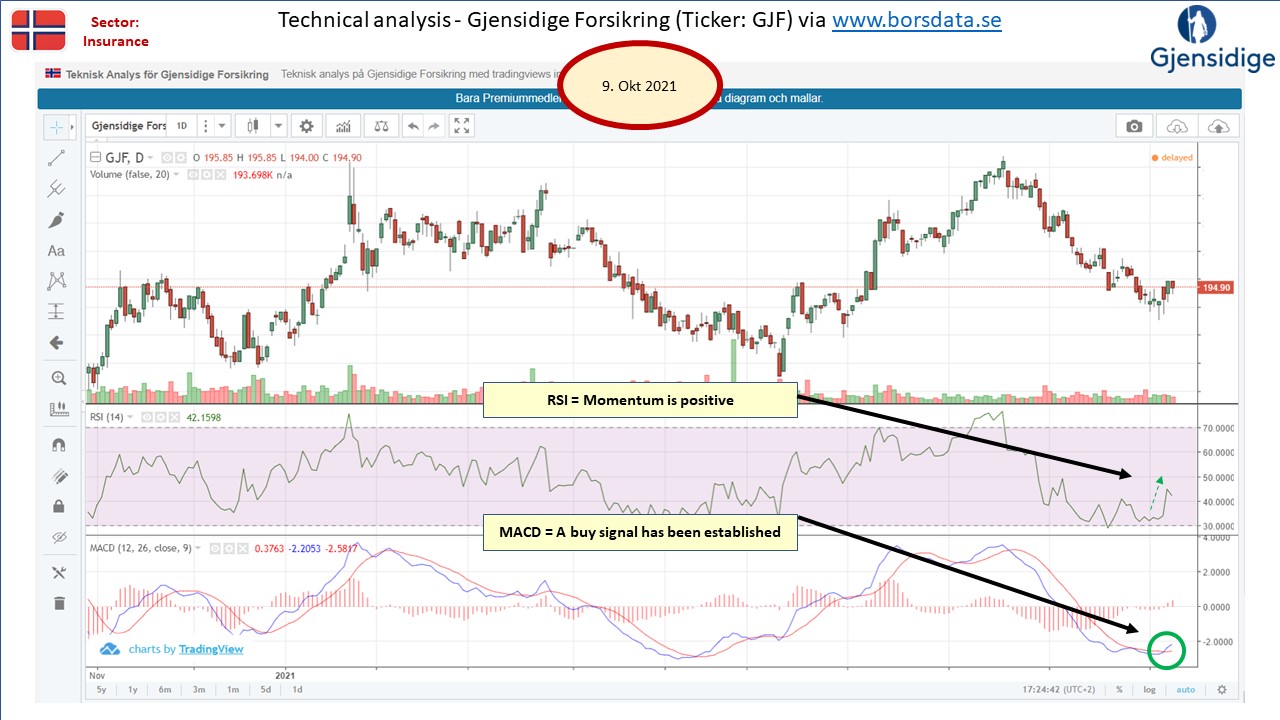
Task: Switch to the 1y time range
Action: (x=132, y=689)
